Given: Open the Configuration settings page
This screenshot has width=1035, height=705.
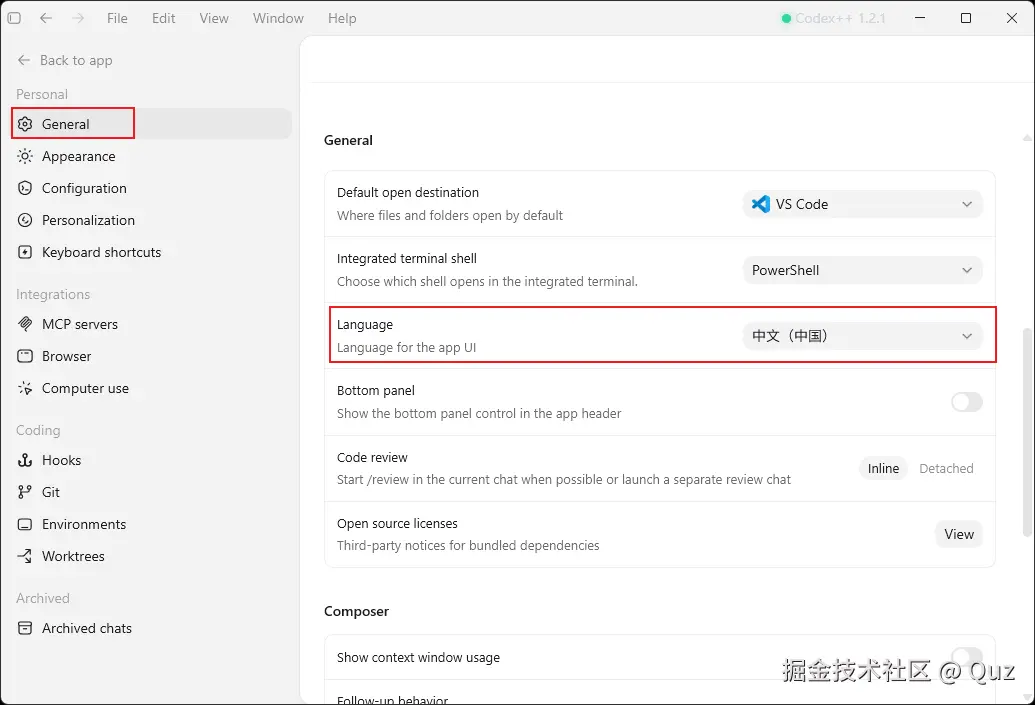Looking at the screenshot, I should click(x=151, y=188).
